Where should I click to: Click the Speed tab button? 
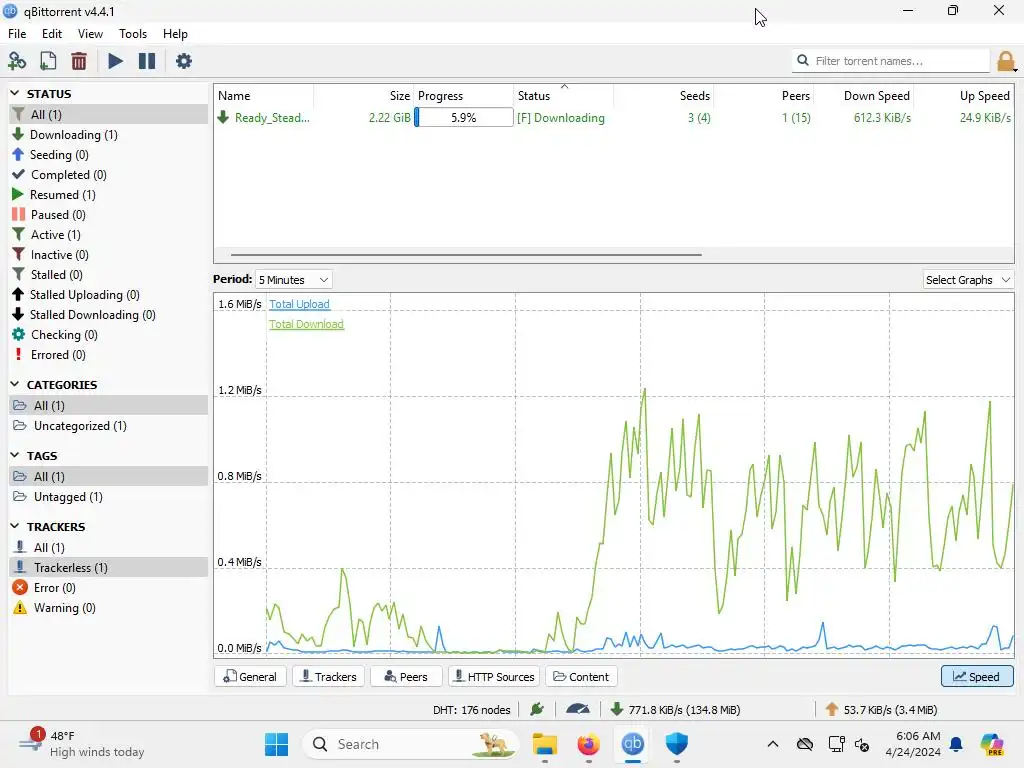(x=977, y=677)
